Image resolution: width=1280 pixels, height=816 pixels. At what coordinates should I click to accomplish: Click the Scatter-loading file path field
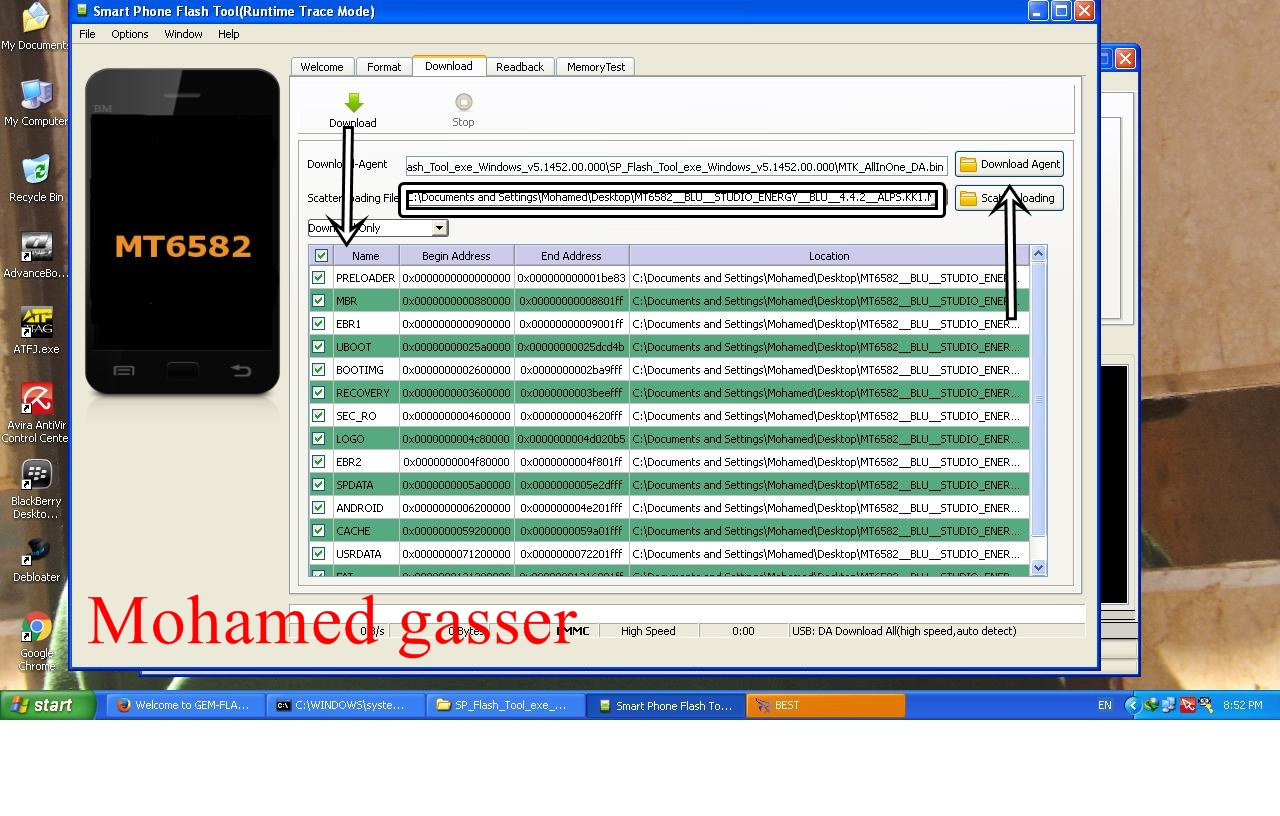(672, 199)
